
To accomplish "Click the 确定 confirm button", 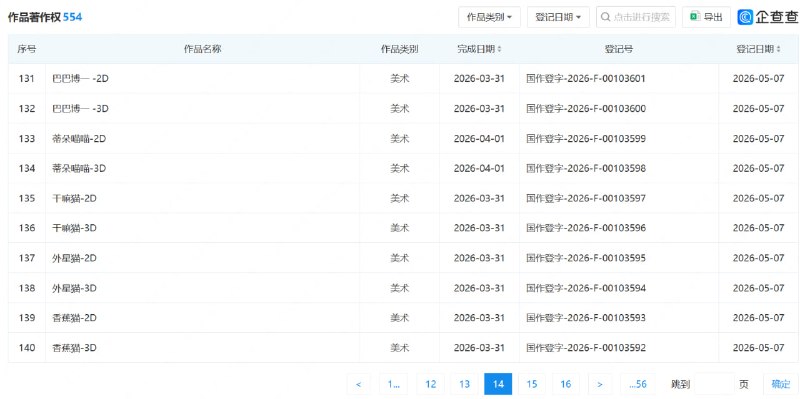I will pos(781,384).
